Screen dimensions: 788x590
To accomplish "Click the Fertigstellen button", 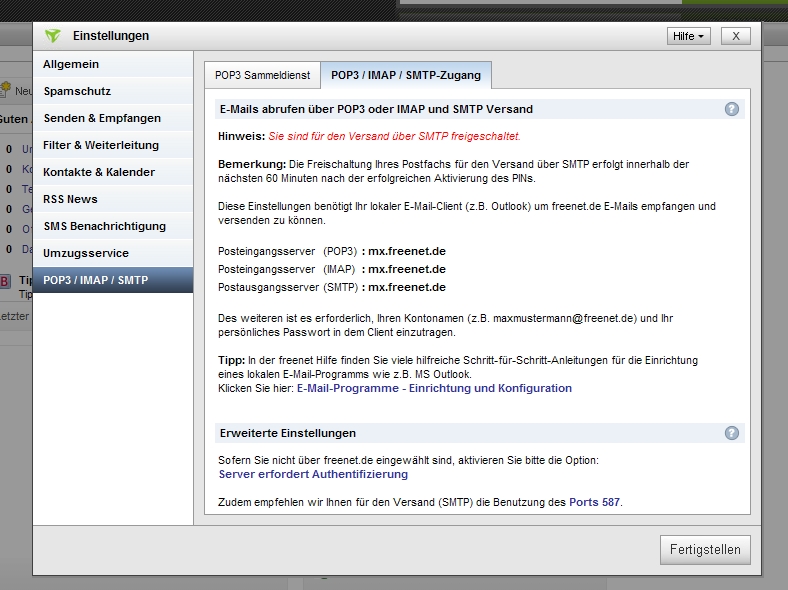I will tap(705, 550).
